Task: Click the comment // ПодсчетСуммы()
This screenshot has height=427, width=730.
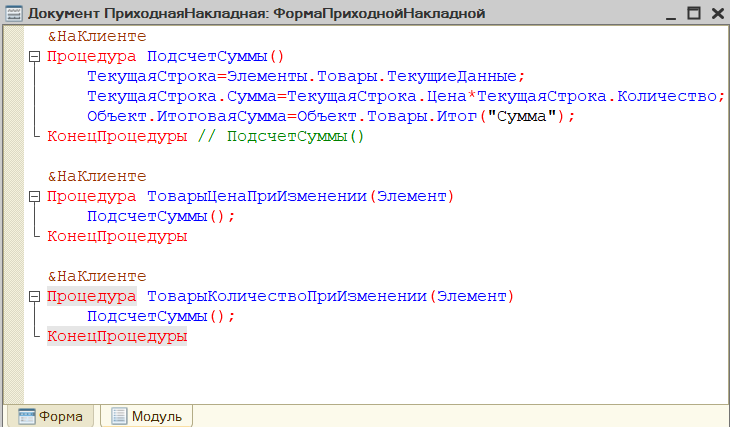Action: (281, 136)
